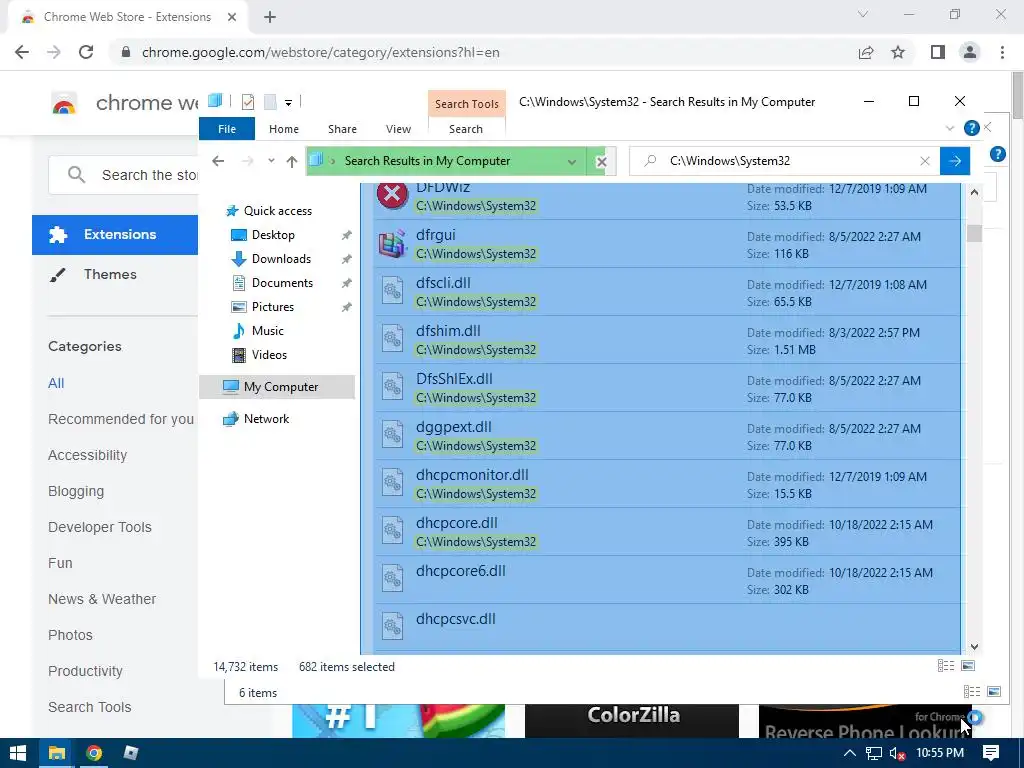
Task: Click the Chrome address bar URL
Action: pyautogui.click(x=321, y=52)
